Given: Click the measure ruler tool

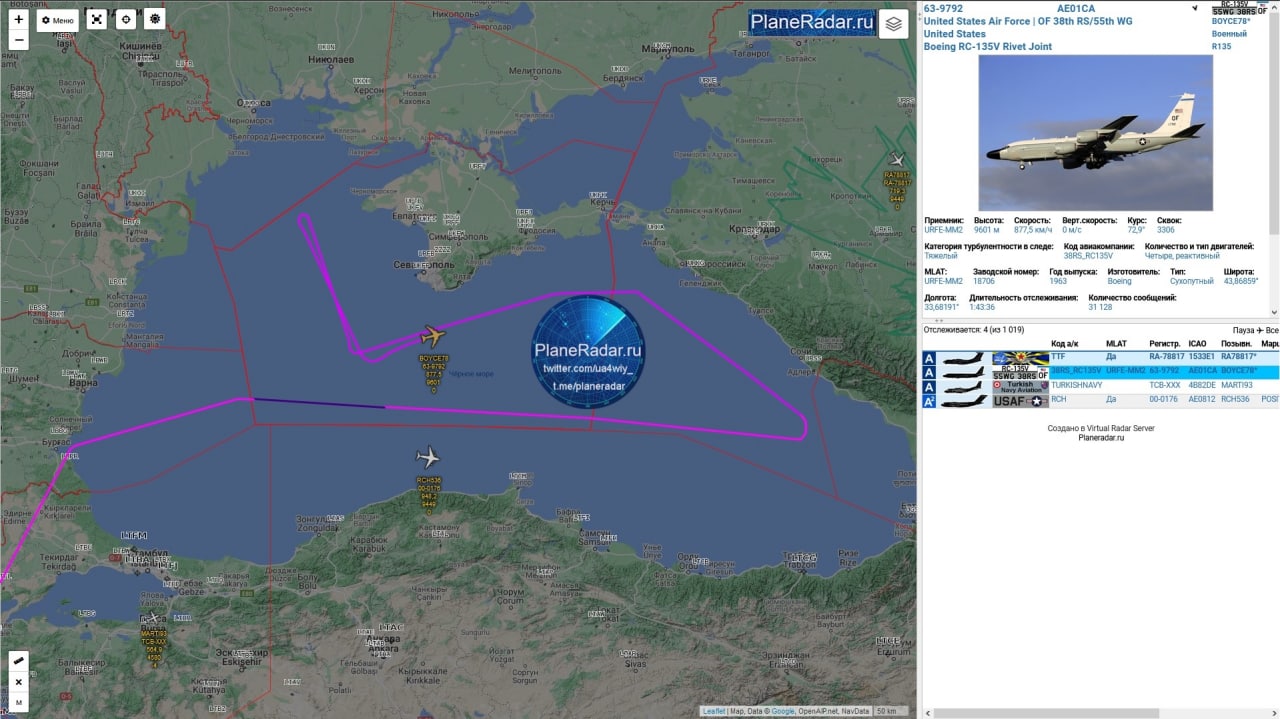Looking at the screenshot, I should click(x=19, y=661).
